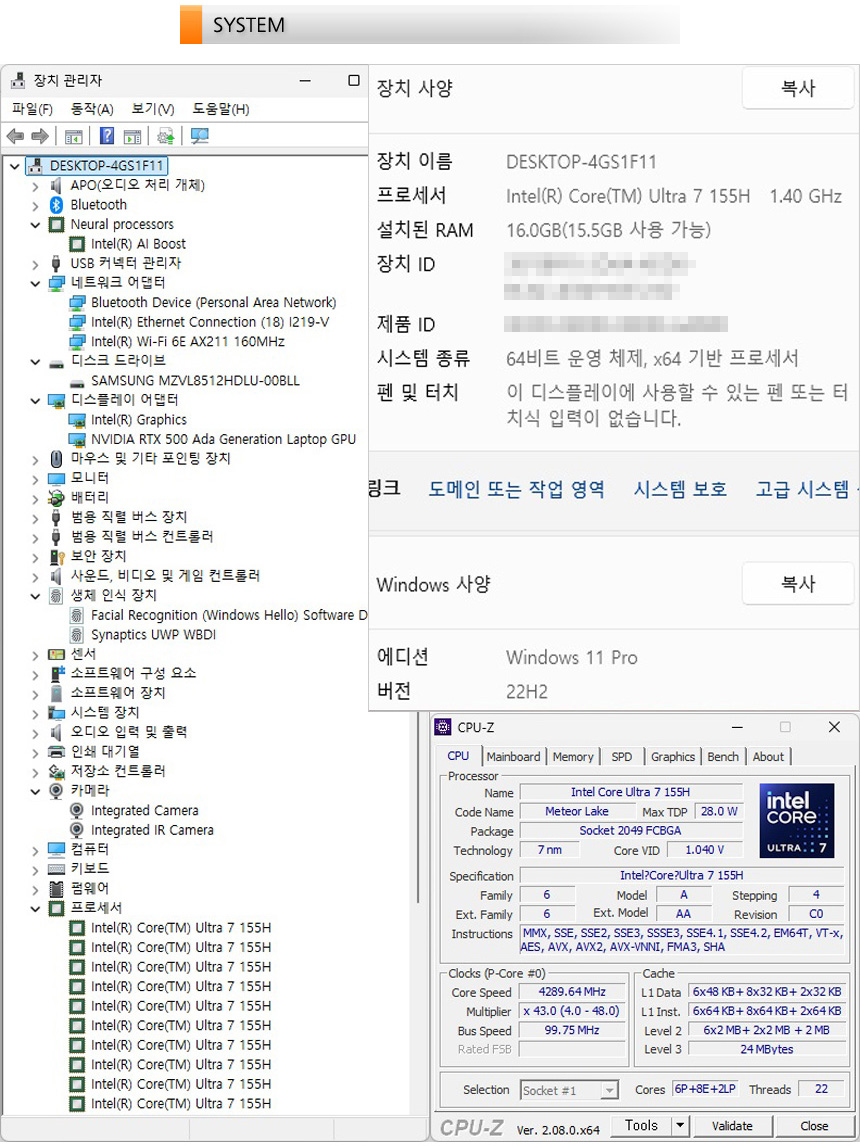This screenshot has height=1146, width=860.
Task: Select the Bluetooth category icon
Action: 56,205
